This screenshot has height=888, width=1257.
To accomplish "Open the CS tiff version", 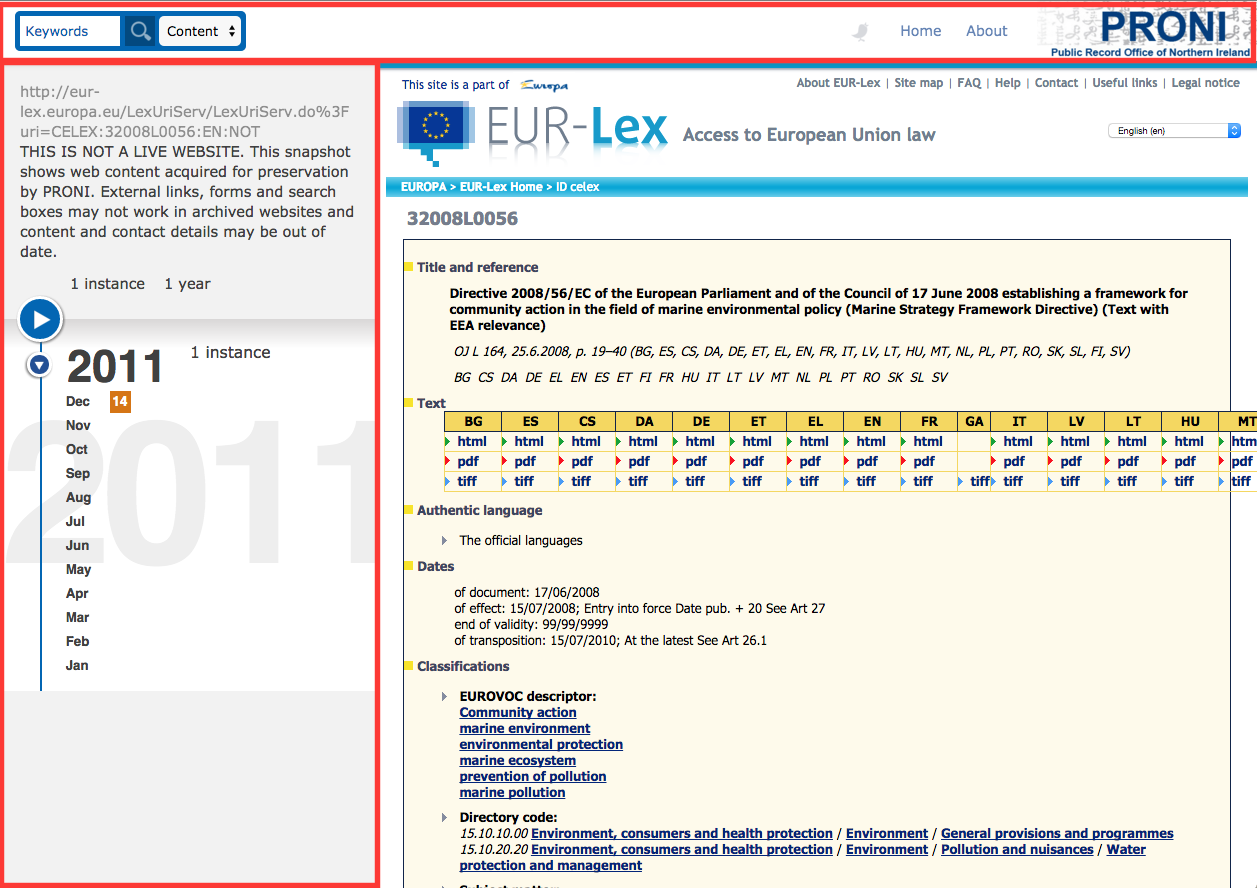I will 581,481.
